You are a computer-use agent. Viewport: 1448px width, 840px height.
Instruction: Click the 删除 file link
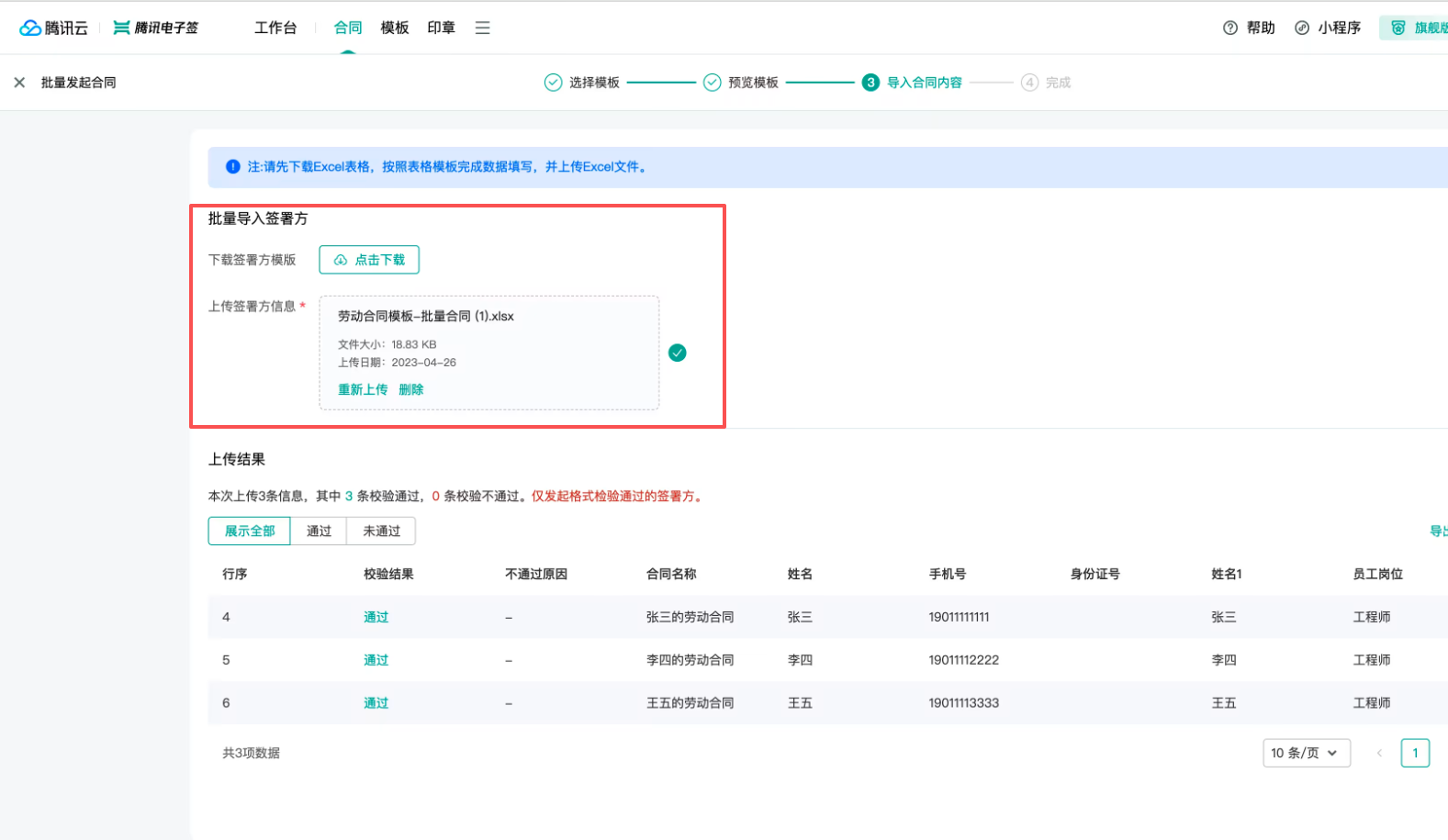[x=411, y=389]
